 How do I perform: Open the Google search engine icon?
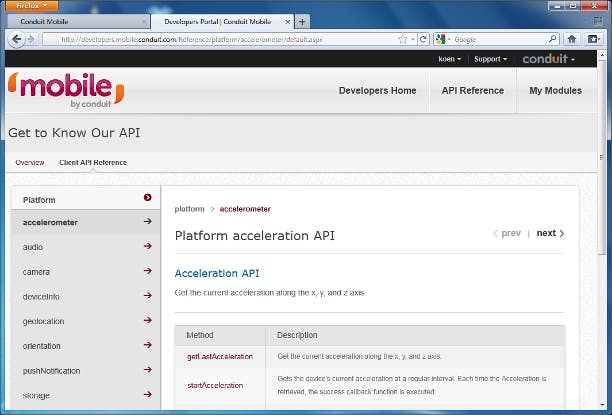click(x=441, y=39)
